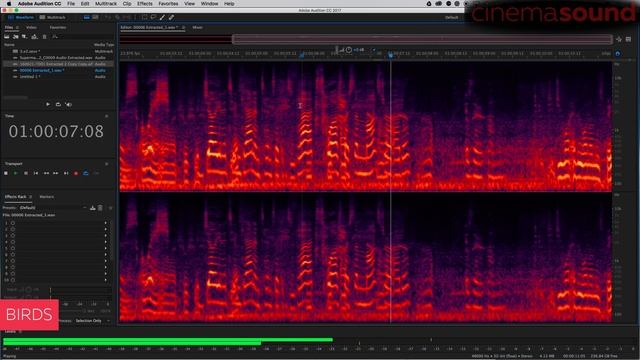Click the Fast Forward transport button
This screenshot has width=640, height=360.
click(x=56, y=173)
